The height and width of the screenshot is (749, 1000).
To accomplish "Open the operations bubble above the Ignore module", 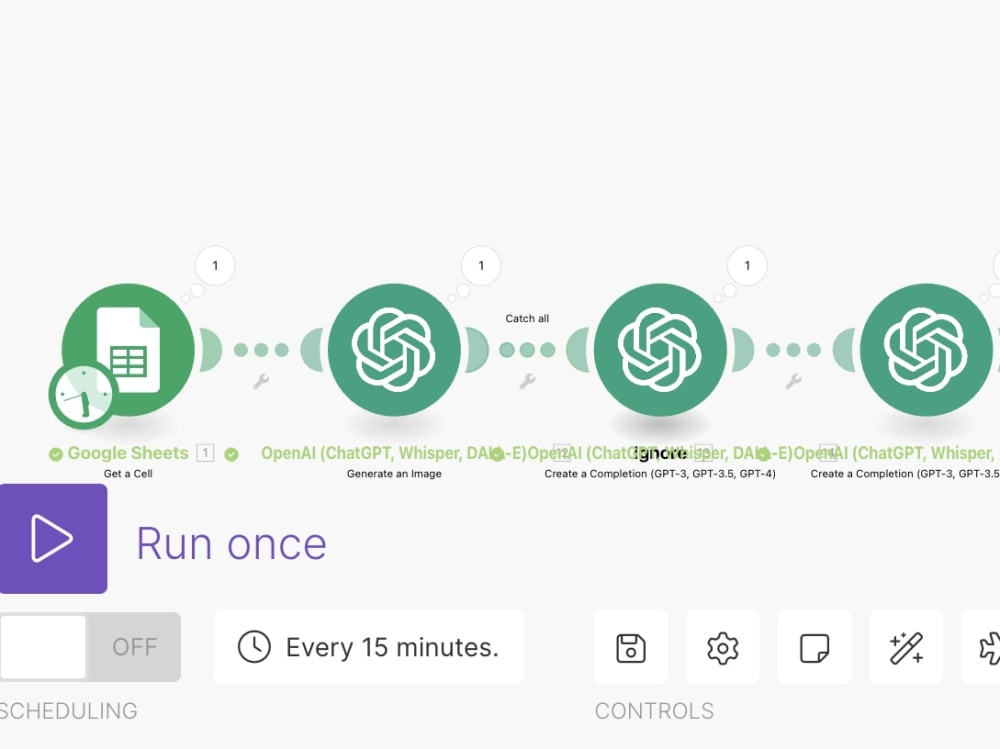I will click(x=747, y=265).
